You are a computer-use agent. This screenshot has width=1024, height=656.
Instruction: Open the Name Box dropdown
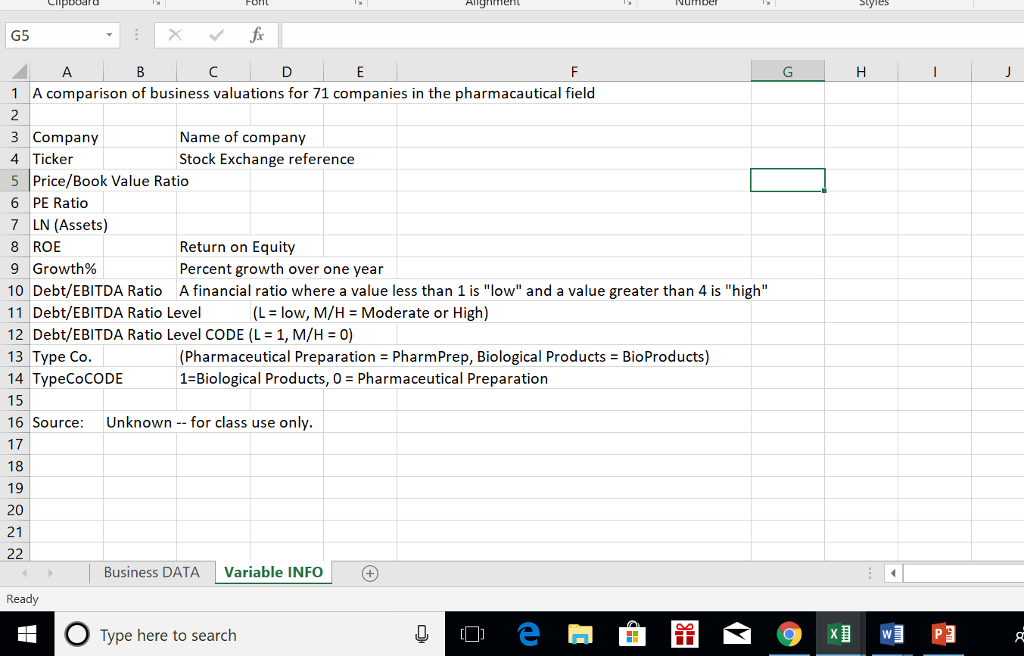point(110,35)
